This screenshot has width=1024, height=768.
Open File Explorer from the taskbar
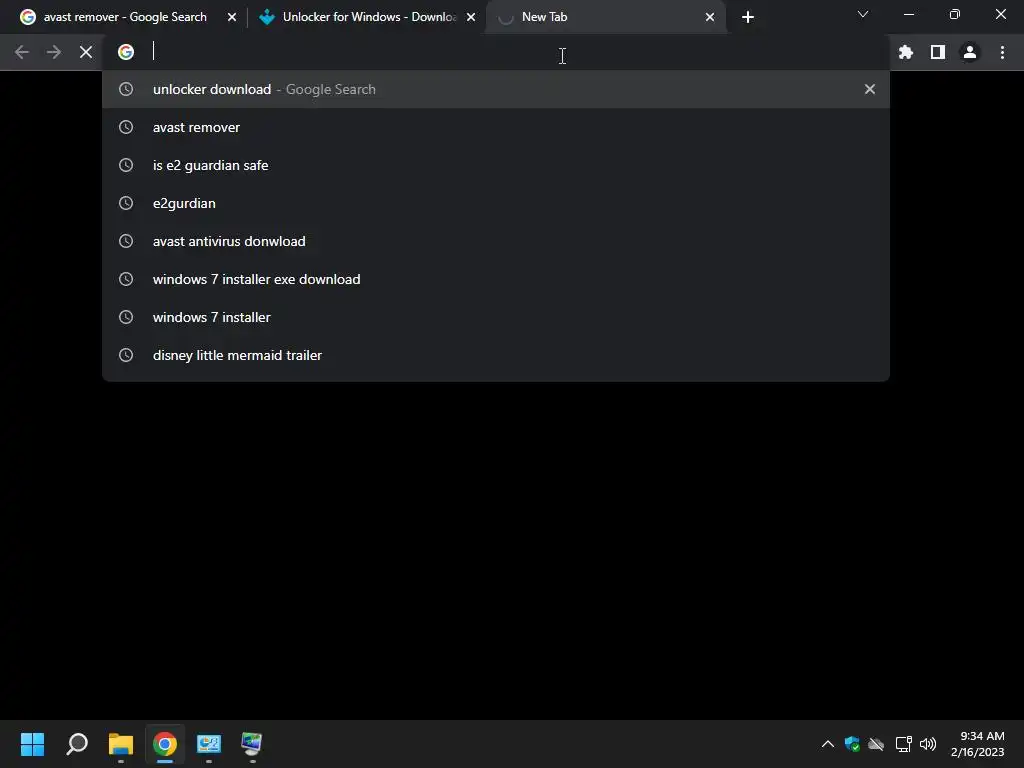point(121,744)
